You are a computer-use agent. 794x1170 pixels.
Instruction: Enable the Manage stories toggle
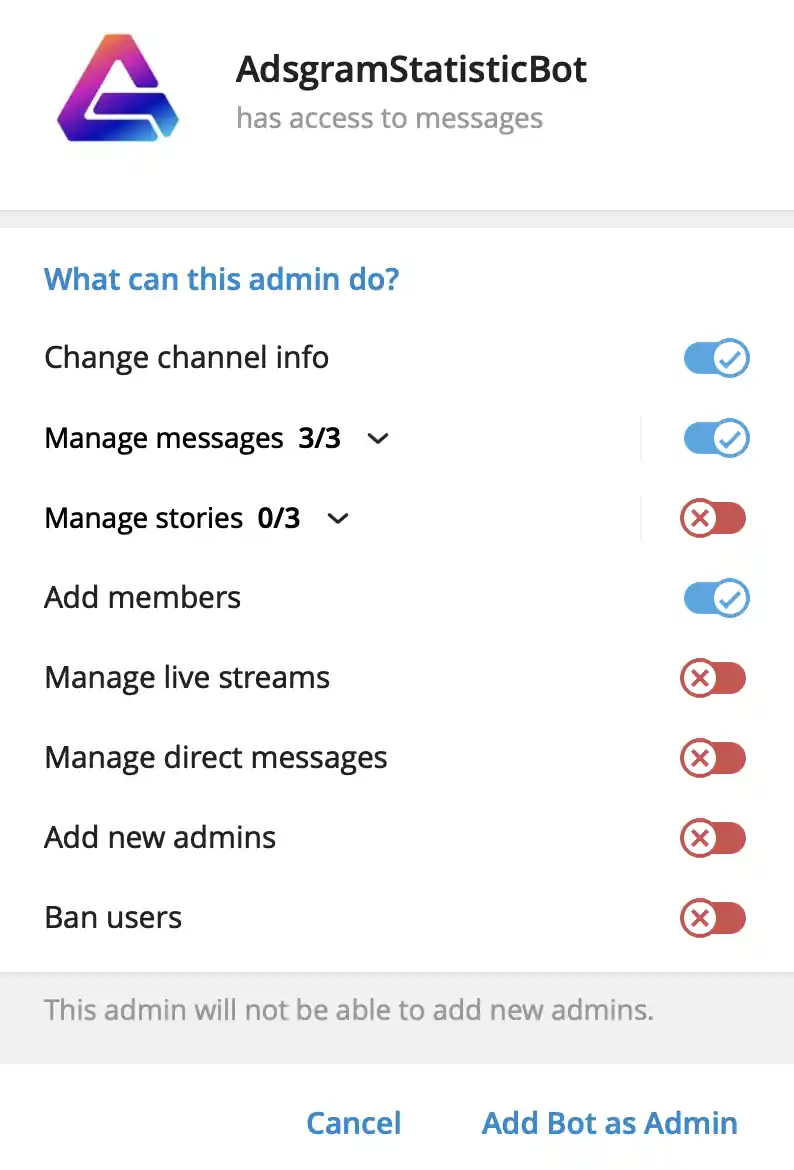click(713, 518)
